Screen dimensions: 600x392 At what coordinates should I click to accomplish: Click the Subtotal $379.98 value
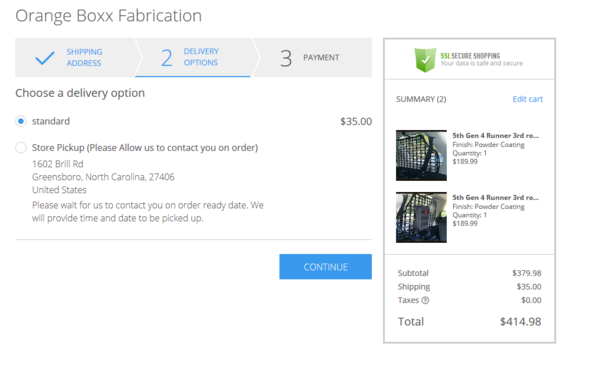pyautogui.click(x=527, y=273)
